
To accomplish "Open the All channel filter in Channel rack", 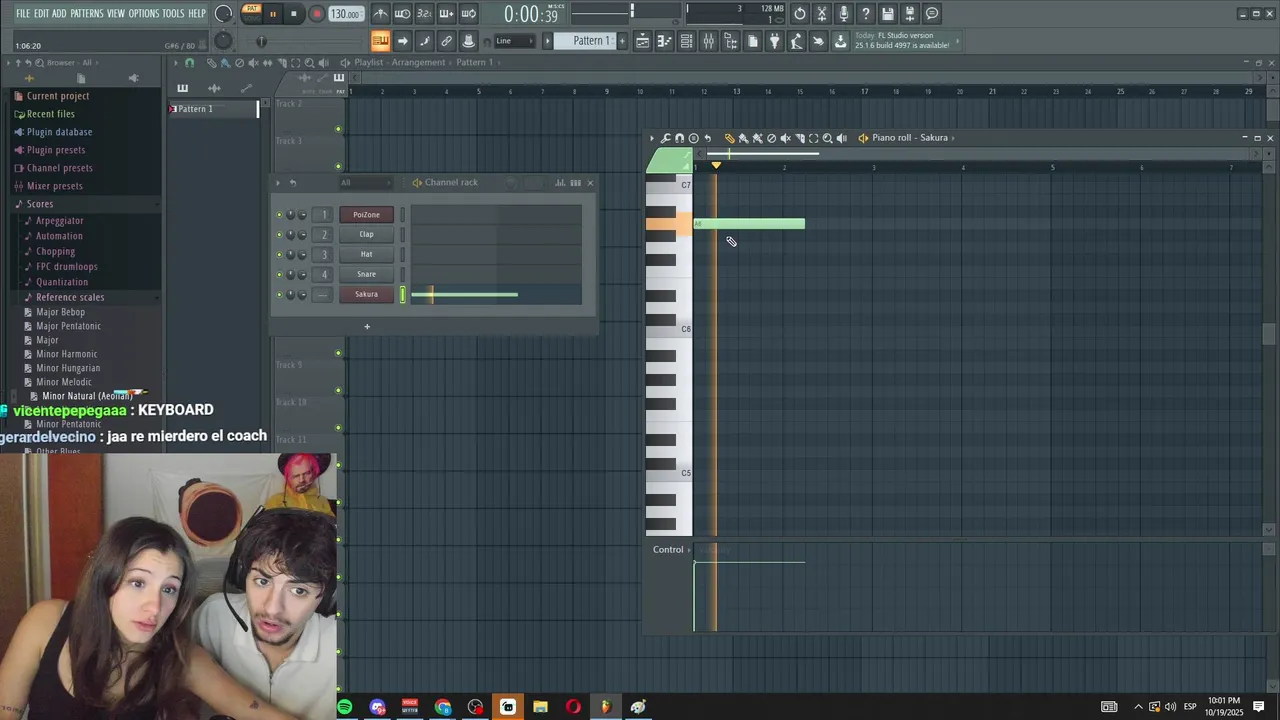I will [365, 182].
